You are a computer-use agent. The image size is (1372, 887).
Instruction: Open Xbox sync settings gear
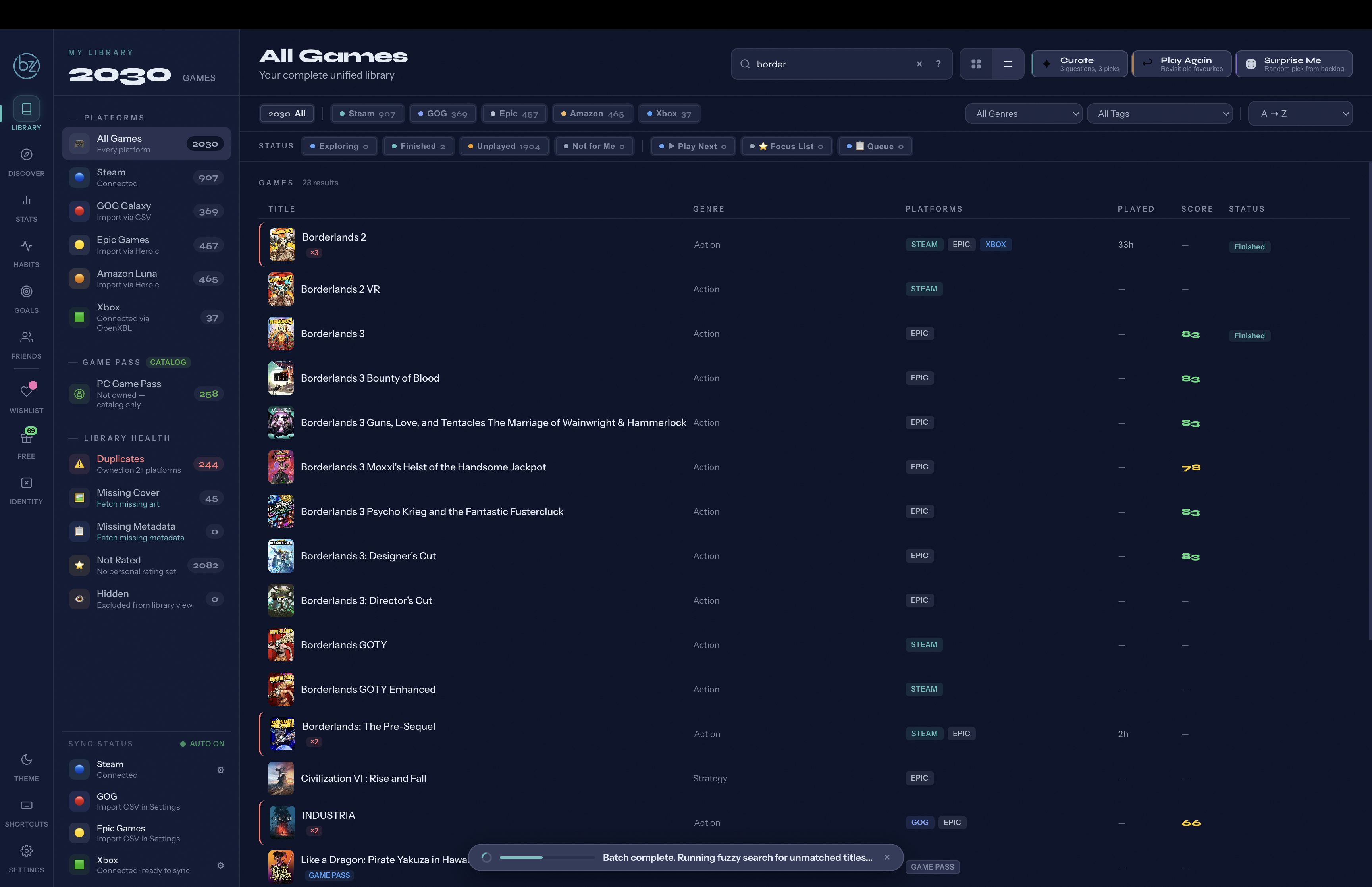(x=220, y=865)
